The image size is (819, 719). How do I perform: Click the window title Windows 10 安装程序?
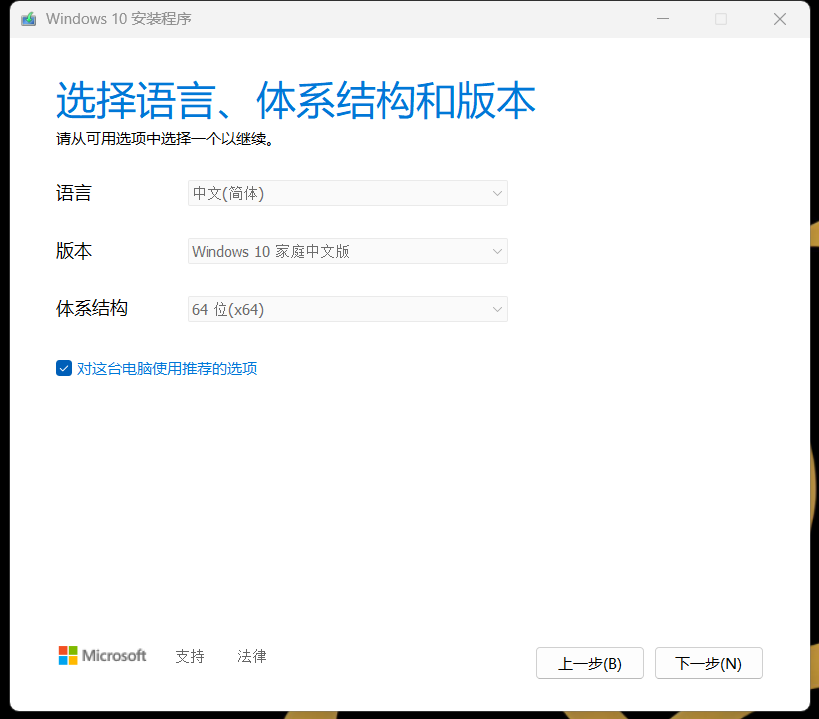pos(119,19)
